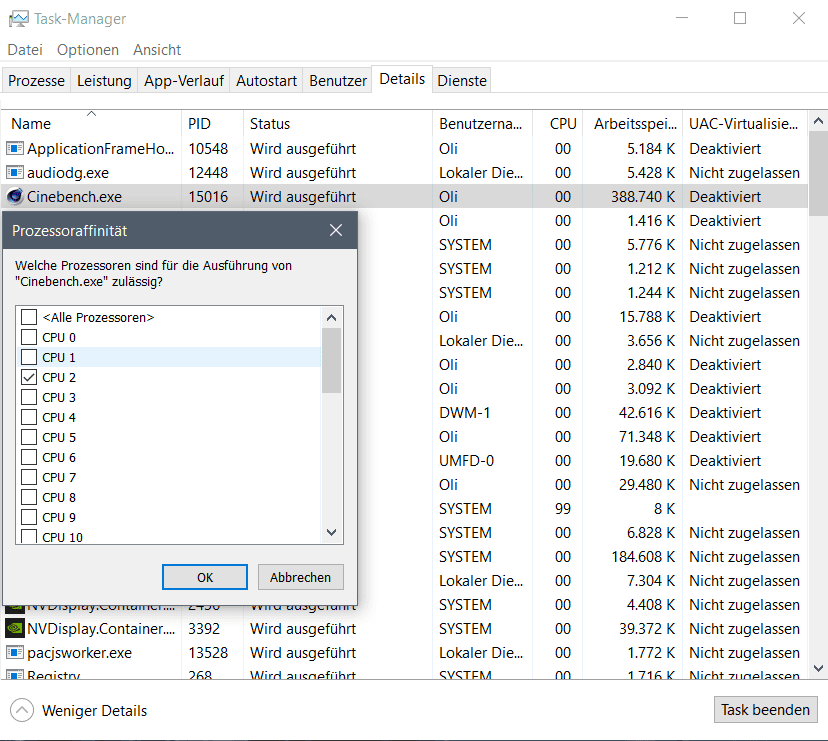The width and height of the screenshot is (828, 741).
Task: Click the process list scrollbar thumb
Action: tap(818, 174)
